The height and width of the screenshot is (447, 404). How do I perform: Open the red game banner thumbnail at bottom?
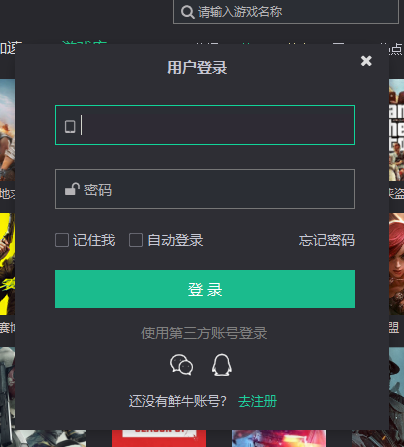tap(159, 438)
